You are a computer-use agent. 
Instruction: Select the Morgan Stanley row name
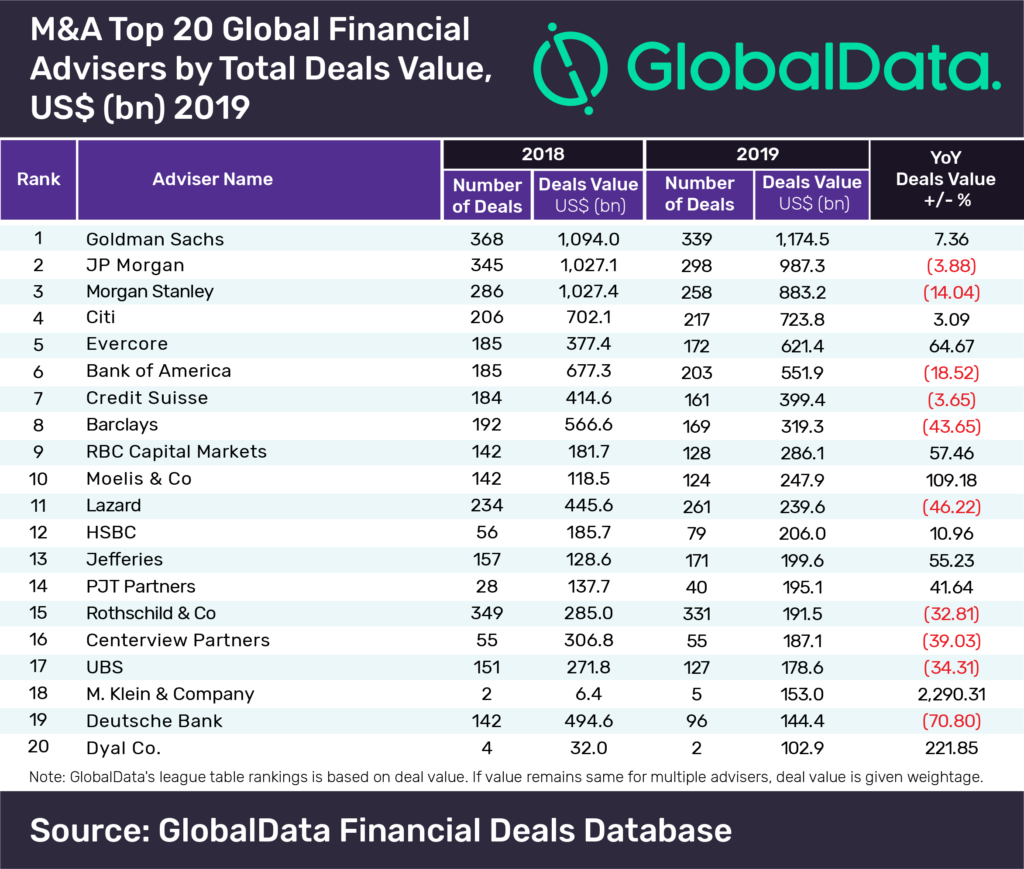(150, 292)
